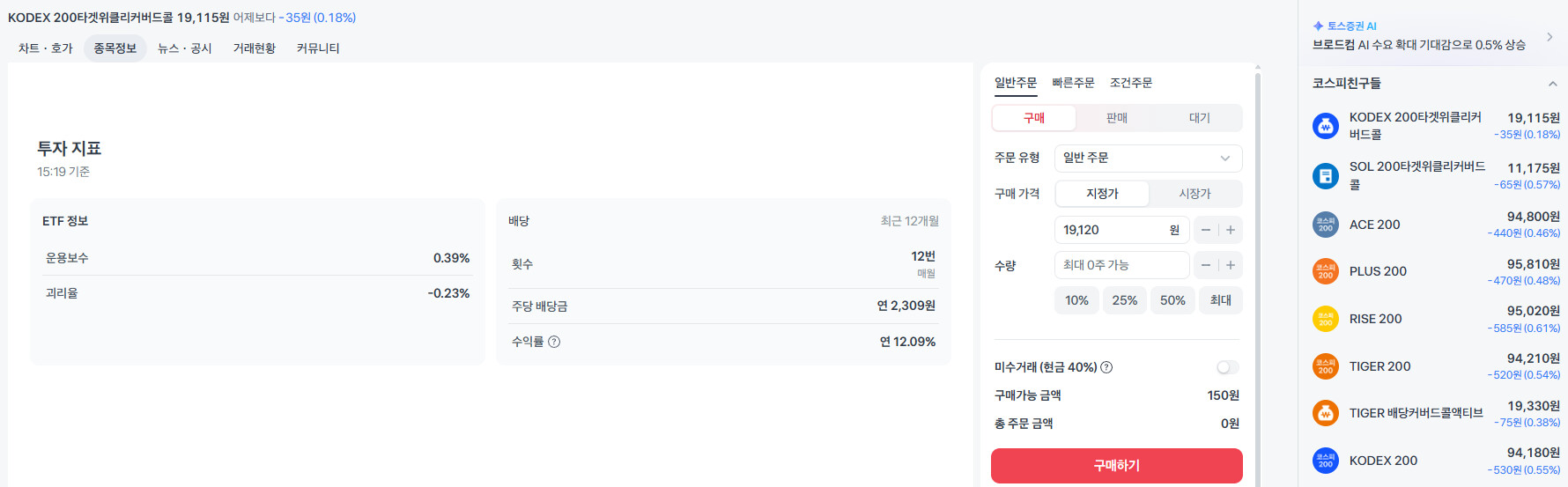Image resolution: width=1568 pixels, height=487 pixels.
Task: Switch to the 판매 order tab
Action: (1117, 118)
